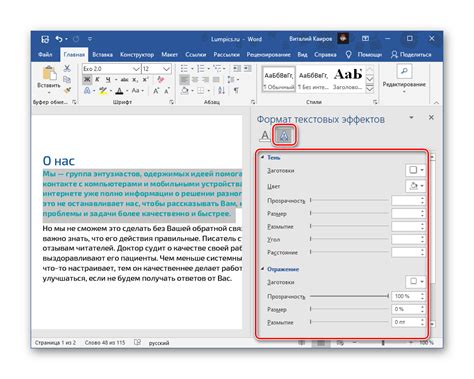
Task: Click the bulleted list icon
Action: [x=184, y=68]
